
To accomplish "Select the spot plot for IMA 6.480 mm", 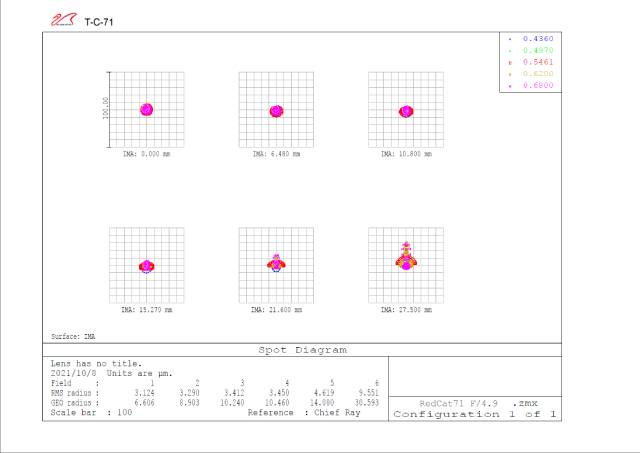I will point(276,110).
